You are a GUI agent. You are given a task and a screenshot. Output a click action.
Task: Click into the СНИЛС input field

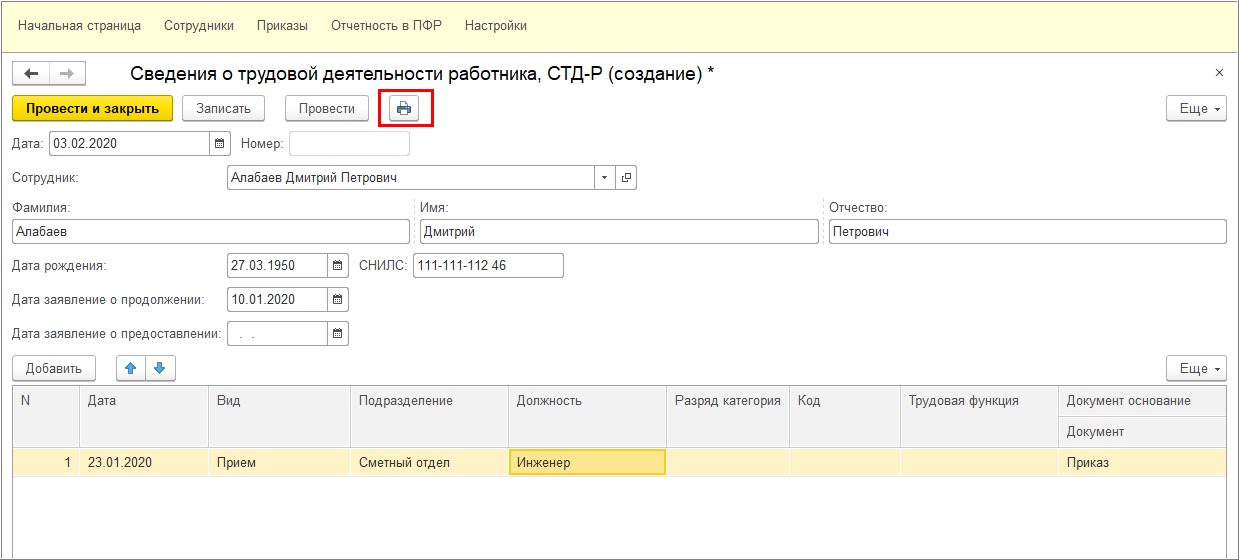point(488,266)
